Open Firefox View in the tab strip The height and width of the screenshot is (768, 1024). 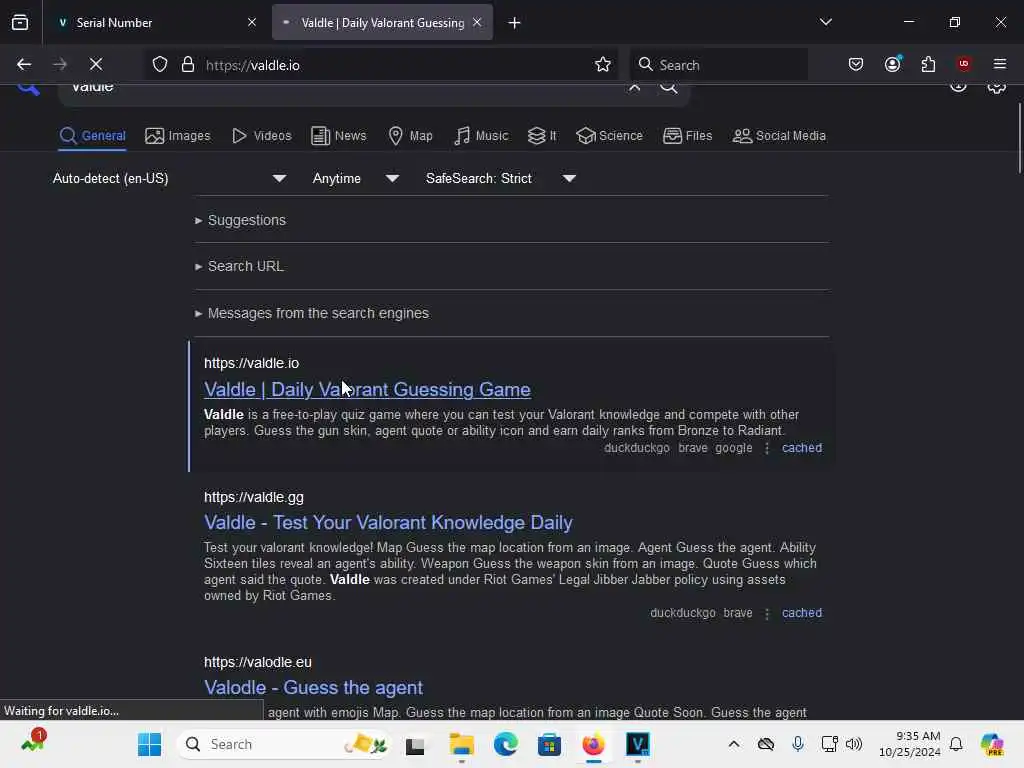coord(20,23)
